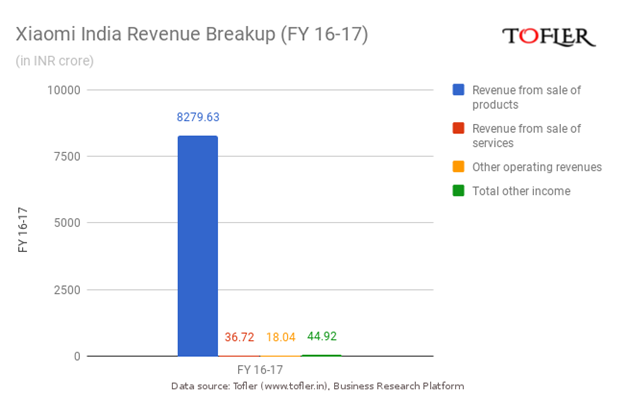Click the 5000 y-axis tick label

(x=67, y=223)
